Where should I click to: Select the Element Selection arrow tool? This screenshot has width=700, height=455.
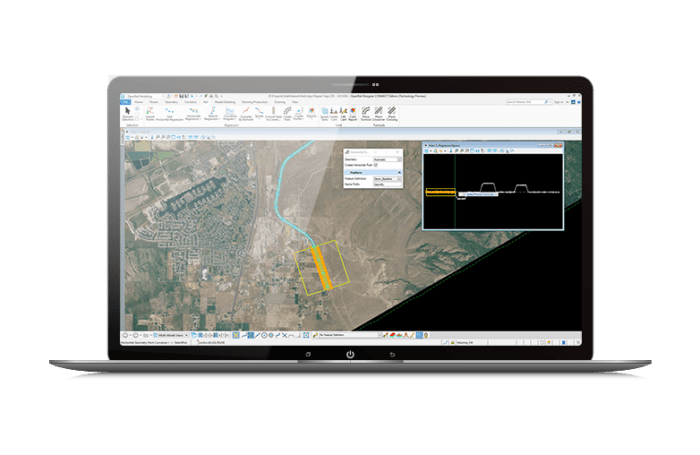(126, 112)
